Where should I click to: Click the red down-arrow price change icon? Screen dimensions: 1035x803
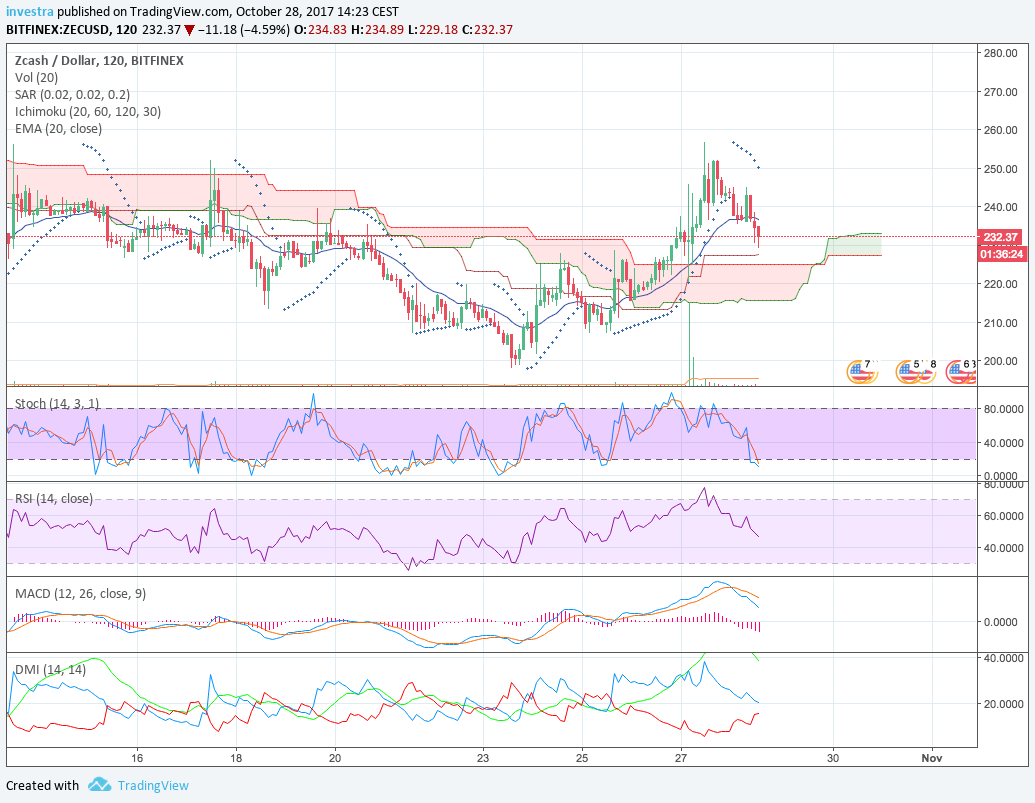(x=189, y=30)
